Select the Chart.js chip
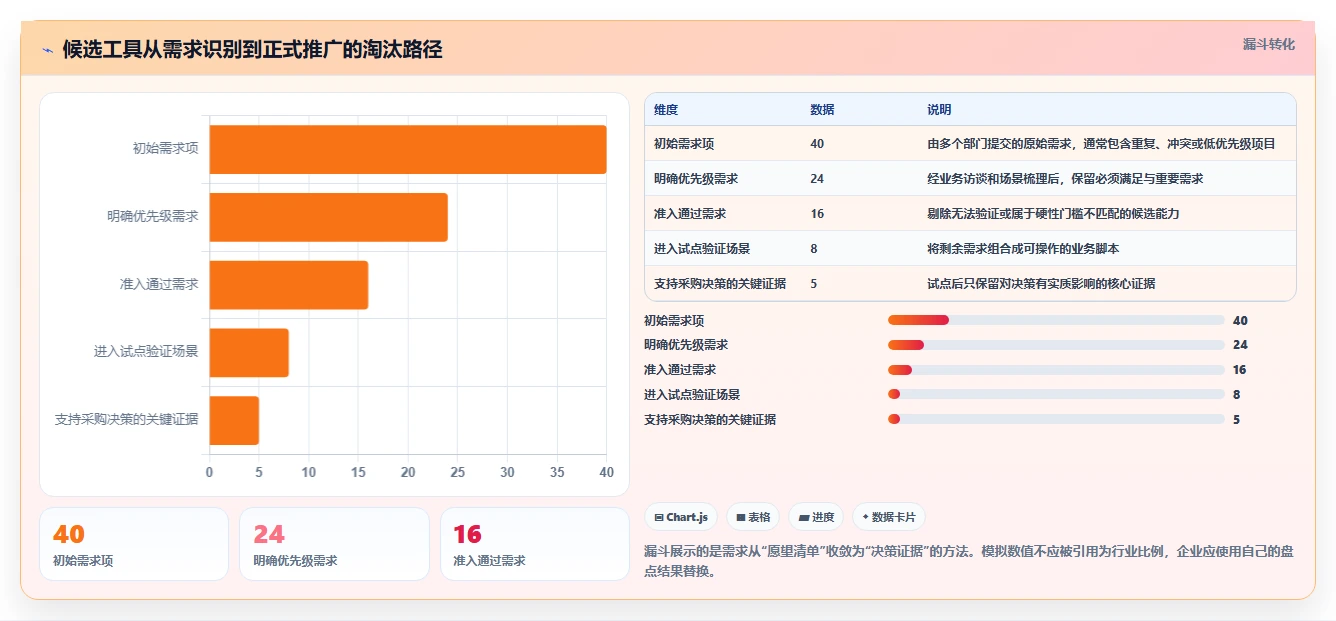 681,517
